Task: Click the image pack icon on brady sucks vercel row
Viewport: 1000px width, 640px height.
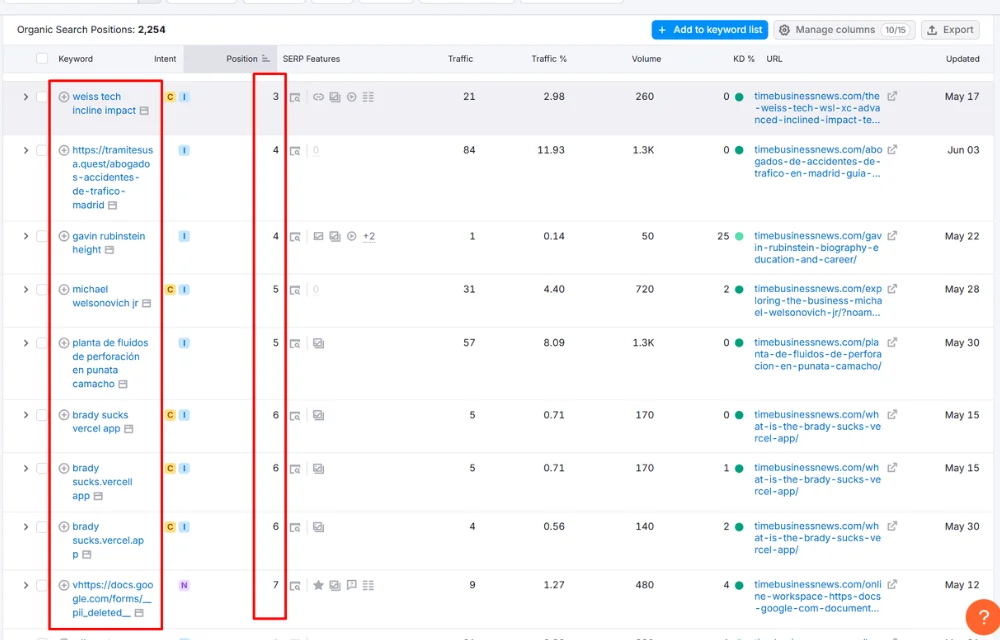Action: point(318,414)
